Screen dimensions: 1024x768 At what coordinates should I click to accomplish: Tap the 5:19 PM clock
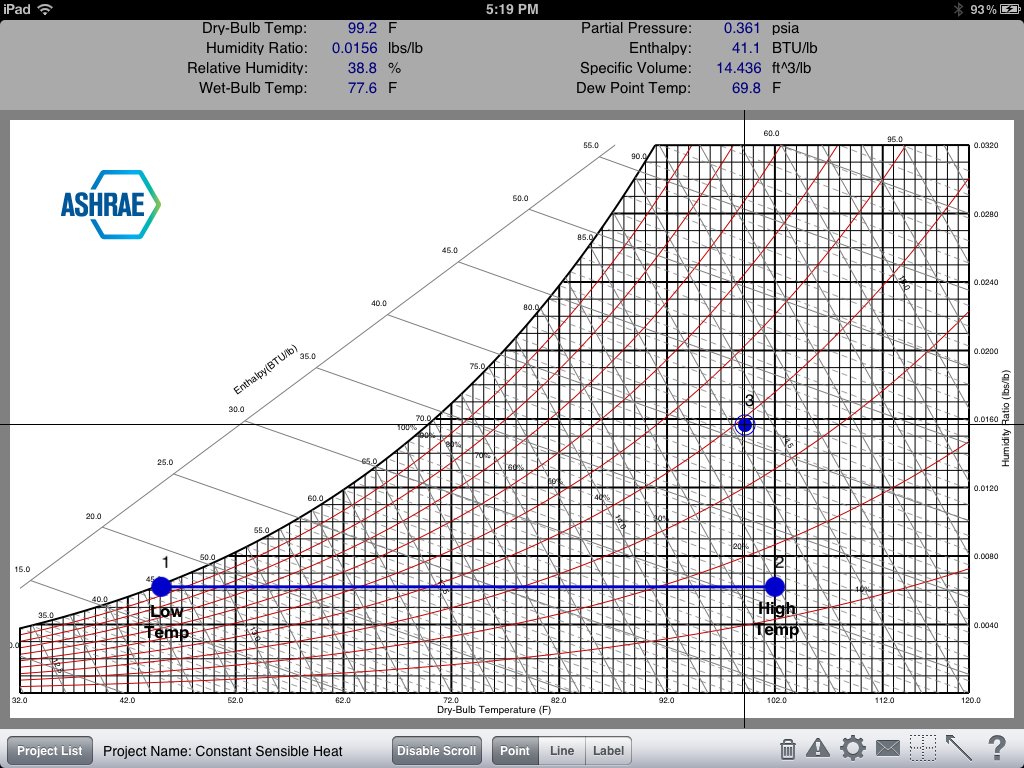512,9
